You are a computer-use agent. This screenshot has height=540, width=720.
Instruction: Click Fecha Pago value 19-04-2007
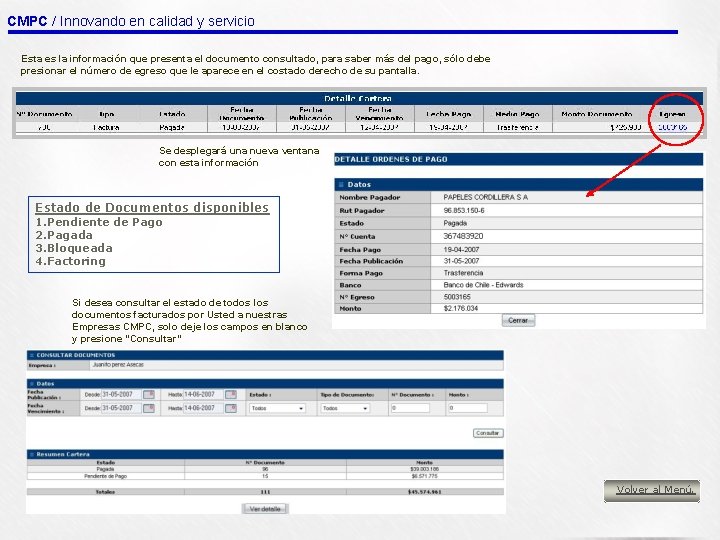point(461,250)
